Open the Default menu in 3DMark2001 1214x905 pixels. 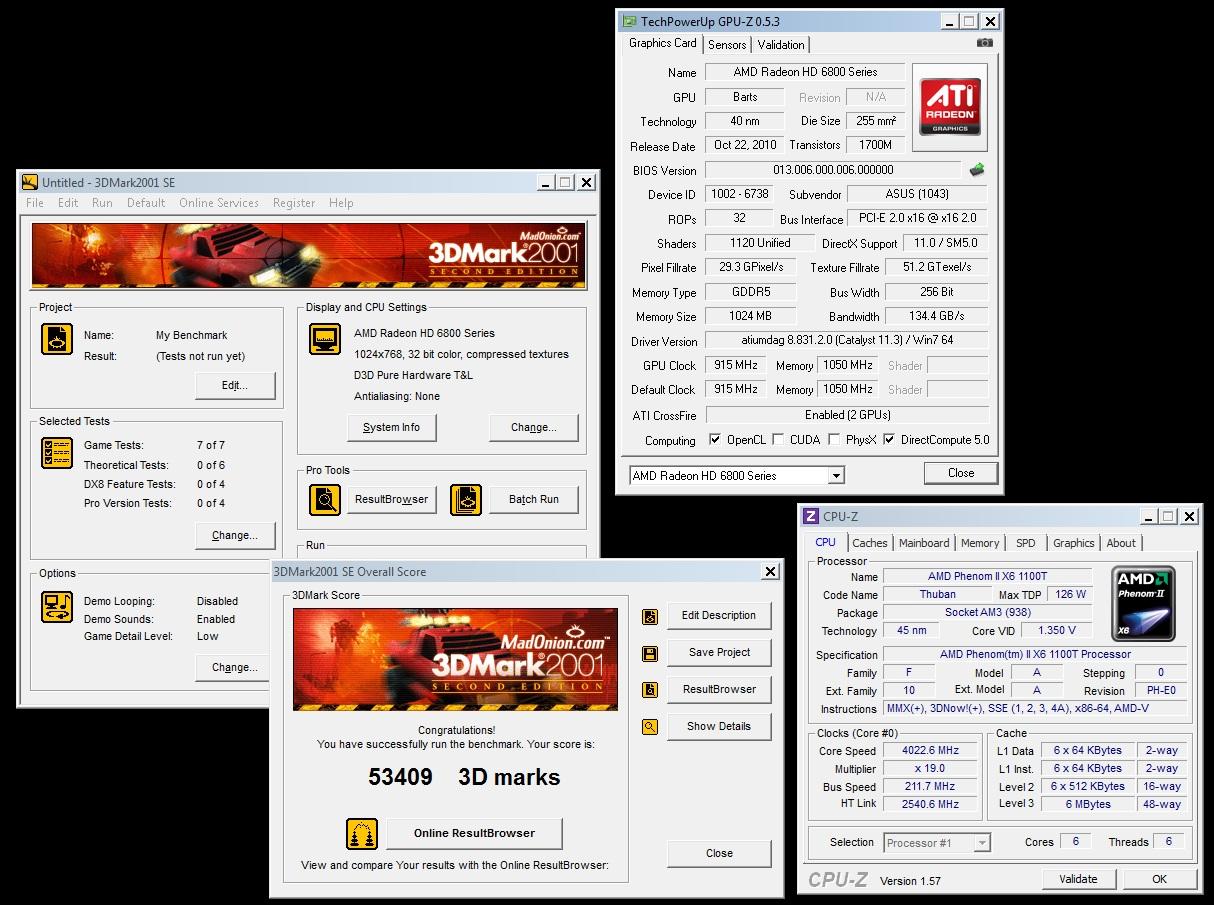tap(146, 203)
